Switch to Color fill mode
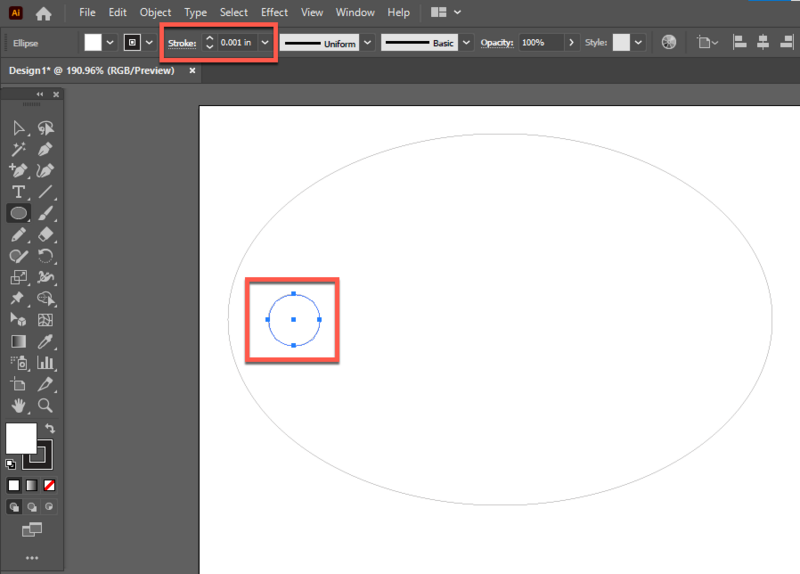800x574 pixels. pyautogui.click(x=14, y=485)
